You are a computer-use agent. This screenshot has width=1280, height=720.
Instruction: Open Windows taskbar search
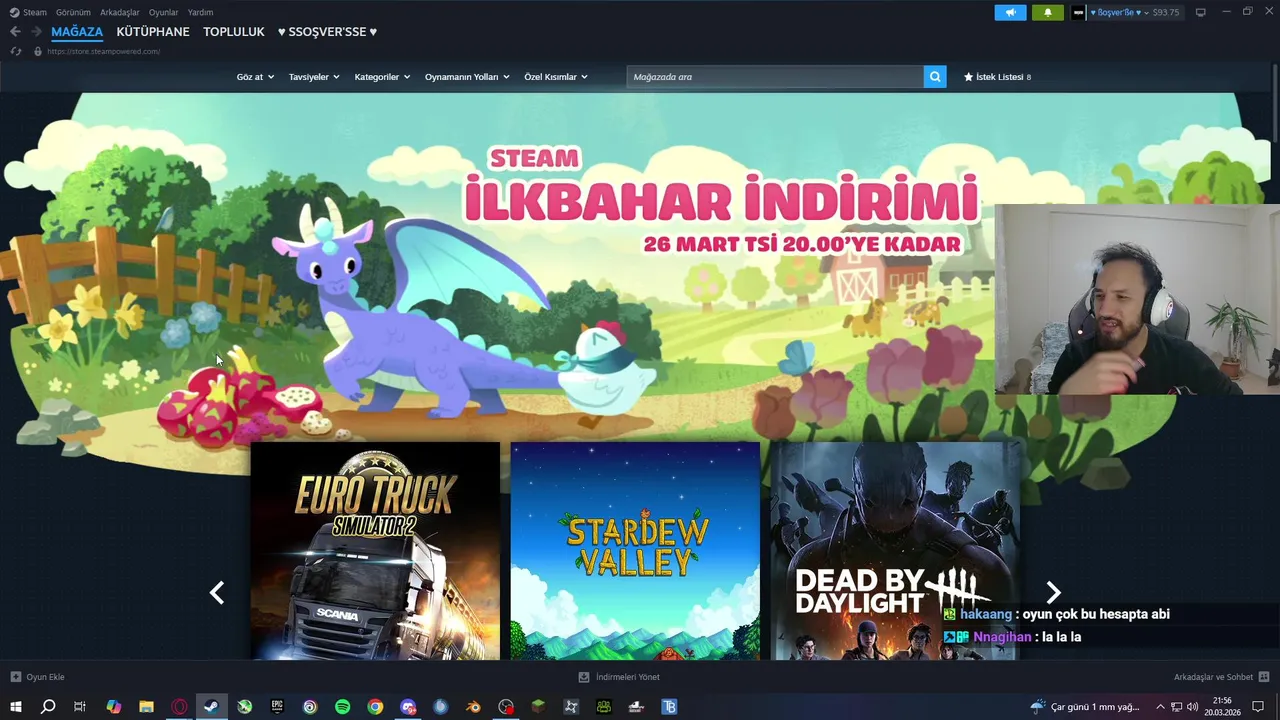48,707
